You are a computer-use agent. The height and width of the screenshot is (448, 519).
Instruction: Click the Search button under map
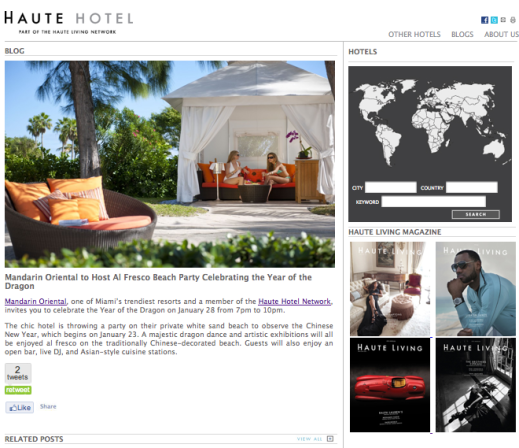click(476, 214)
